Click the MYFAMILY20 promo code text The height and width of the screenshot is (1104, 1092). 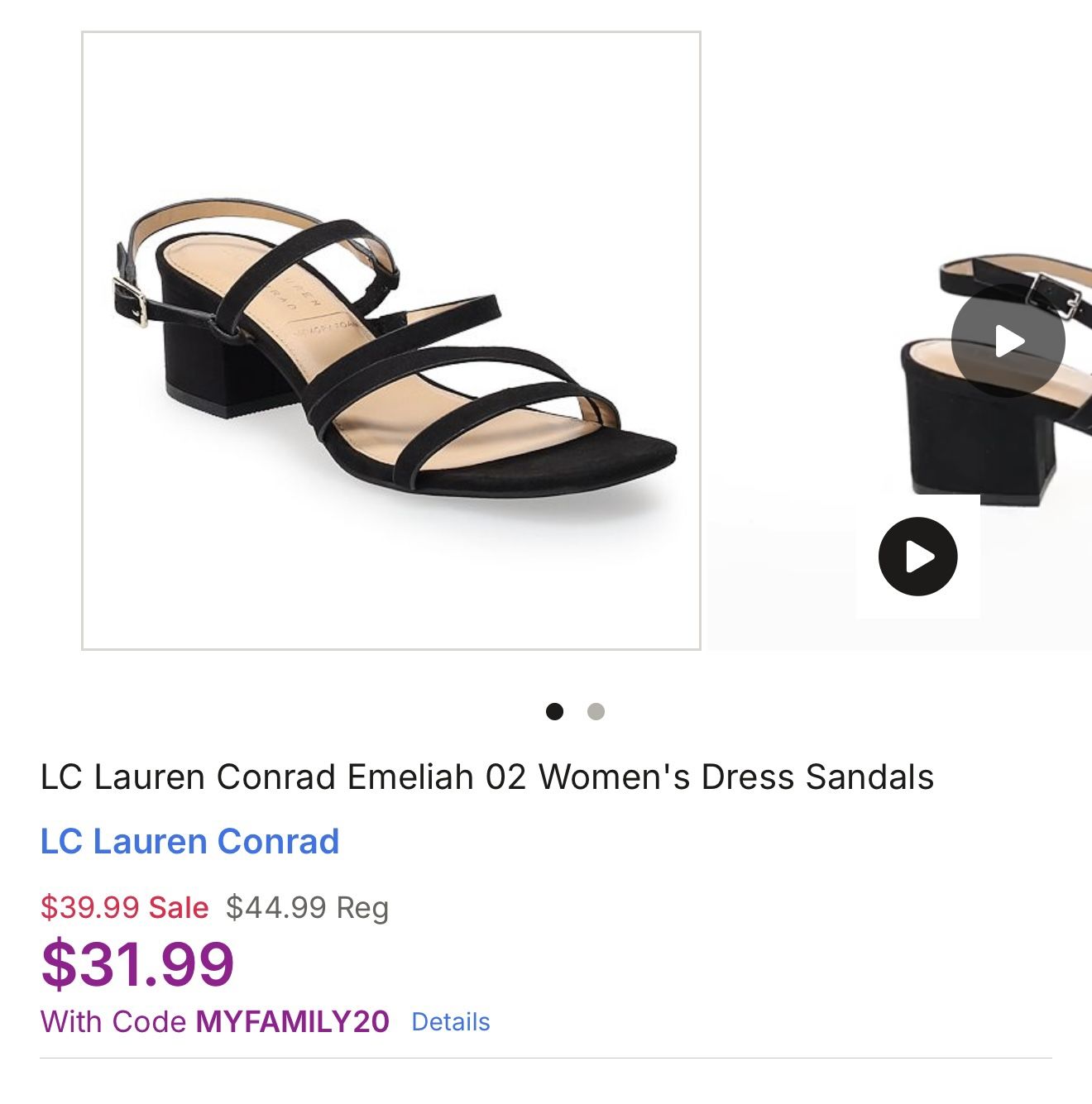tap(292, 1022)
